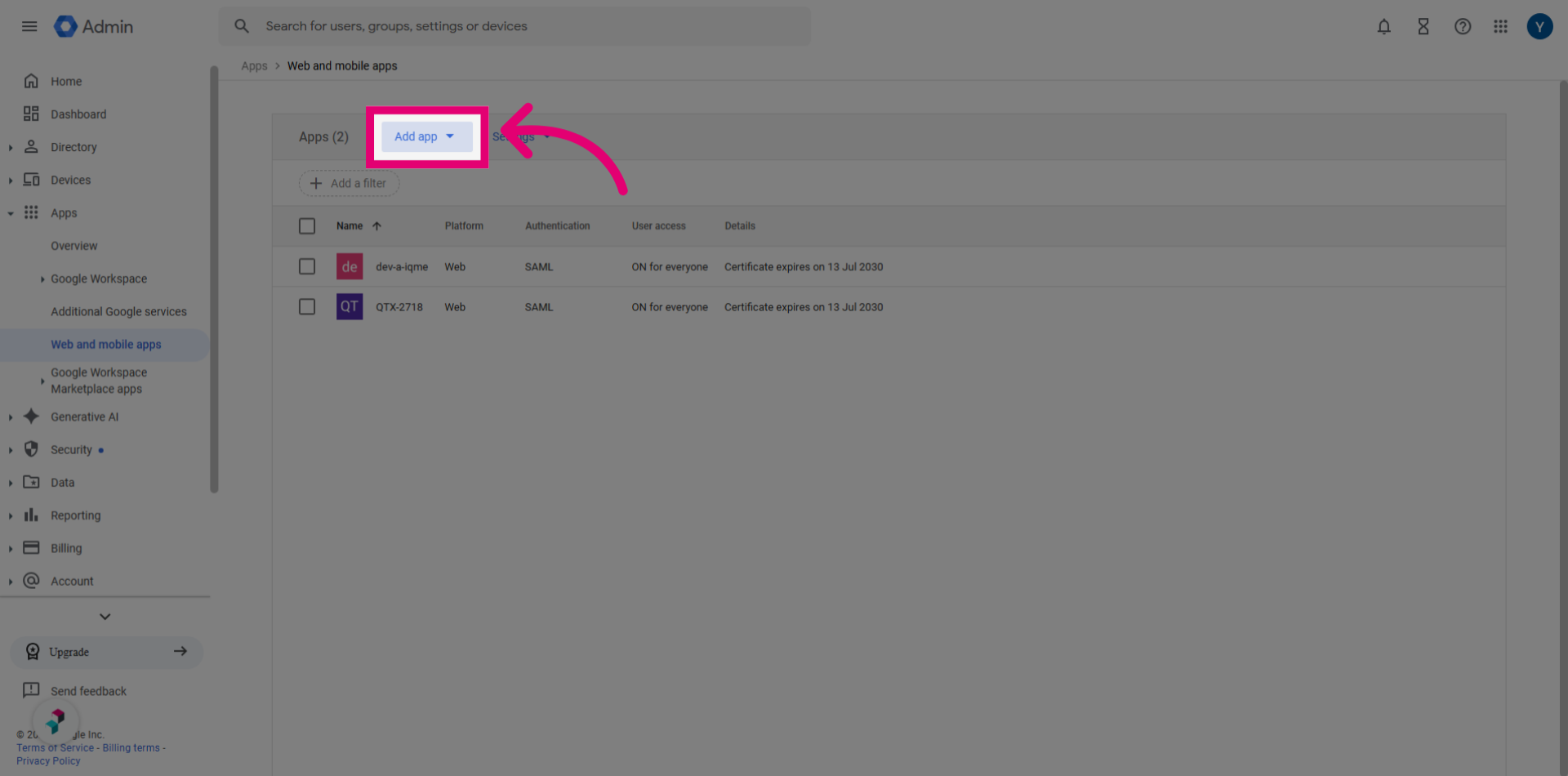The image size is (1568, 776).
Task: Click ON for everyone in dev-a-iqme row
Action: tap(670, 267)
